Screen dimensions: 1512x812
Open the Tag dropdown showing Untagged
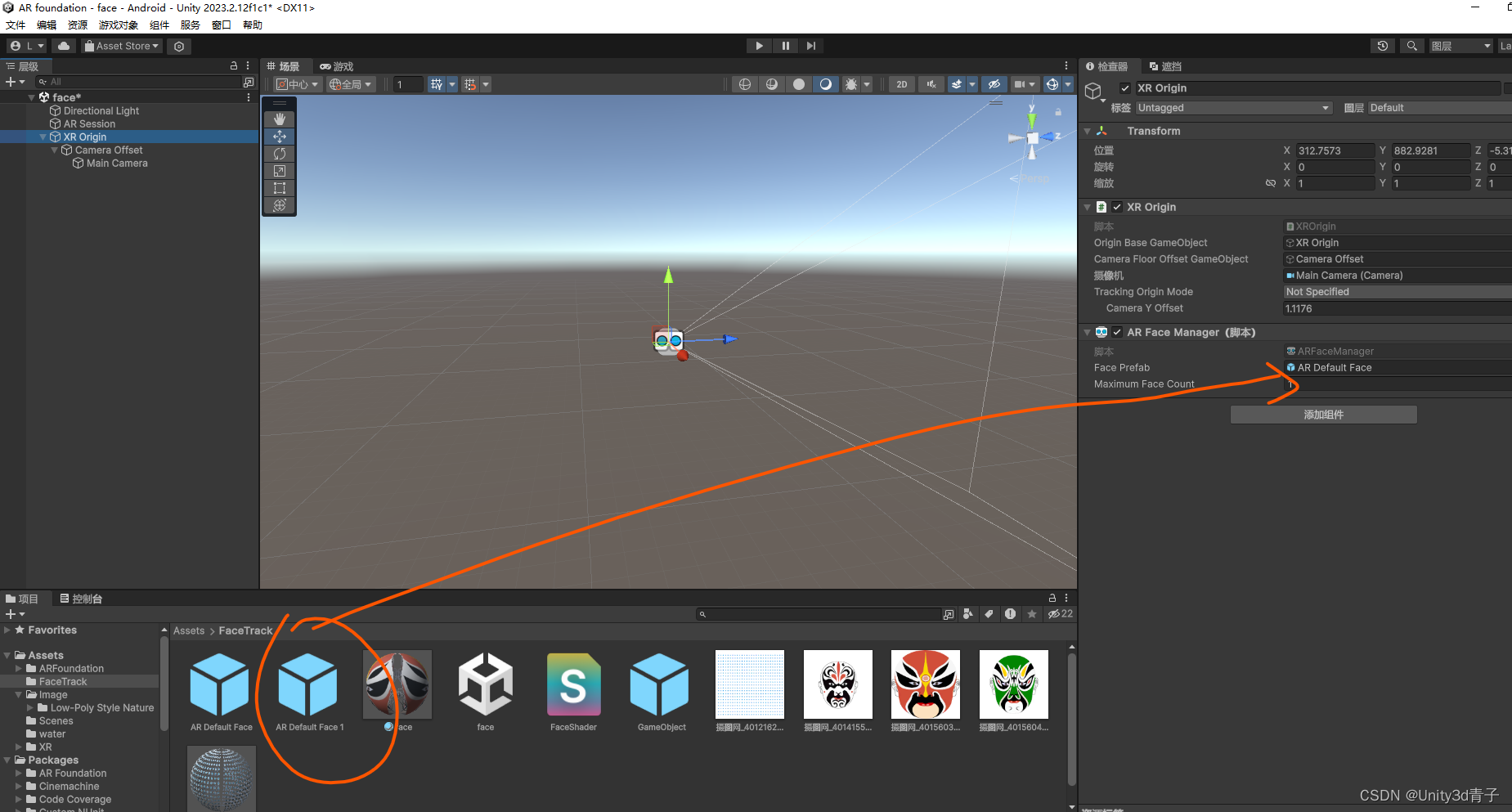pyautogui.click(x=1233, y=108)
